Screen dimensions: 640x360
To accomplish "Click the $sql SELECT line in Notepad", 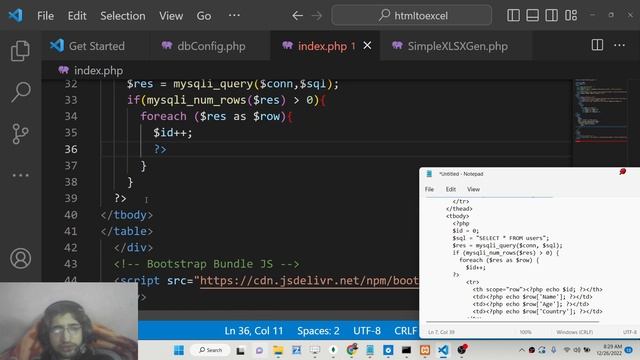I will coord(501,238).
